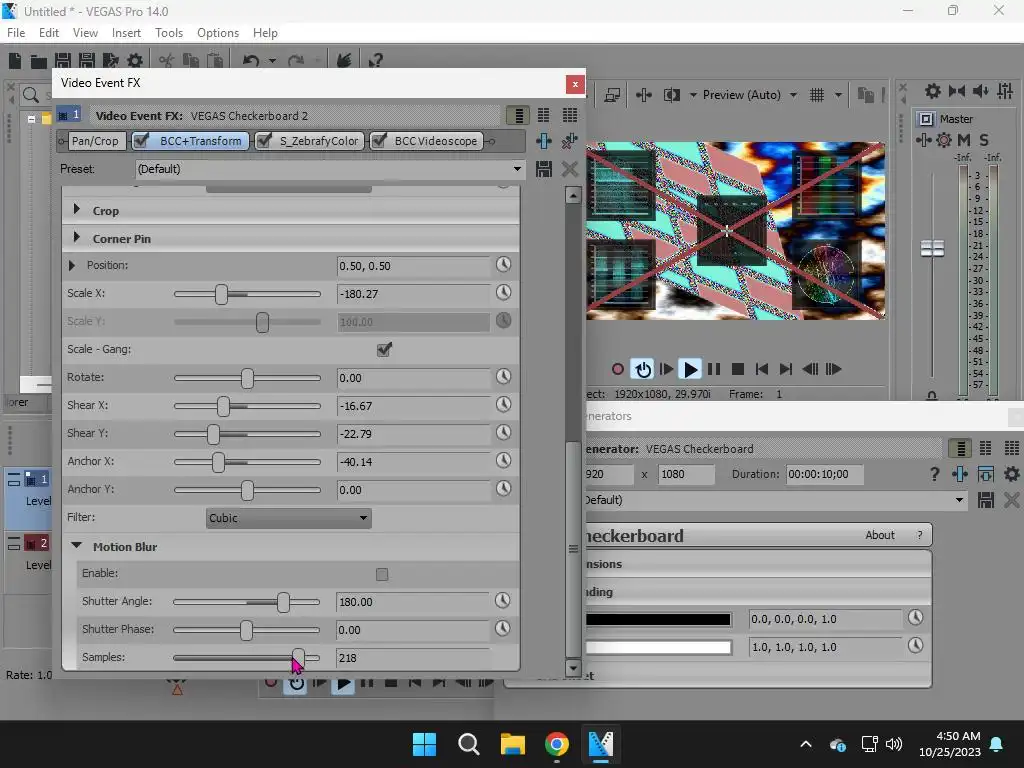Click the Master bus Mute M button
This screenshot has width=1024, height=768.
click(x=963, y=140)
